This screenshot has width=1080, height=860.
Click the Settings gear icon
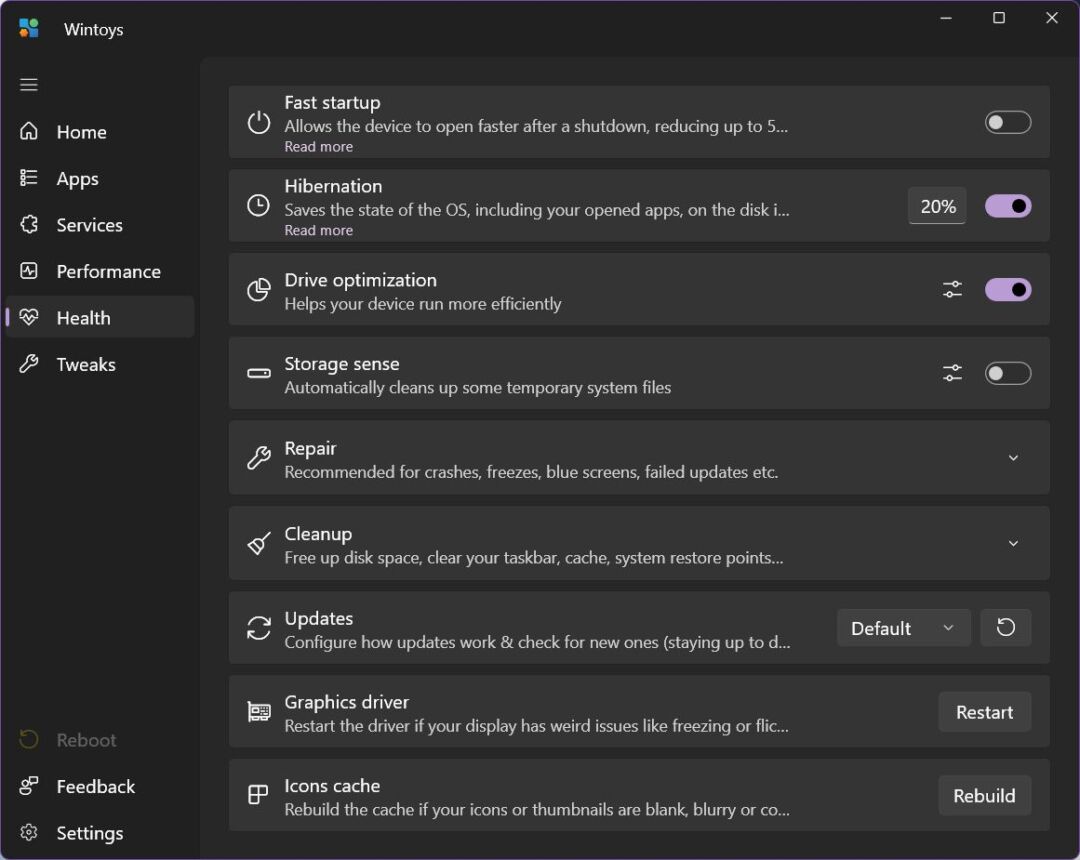point(29,832)
